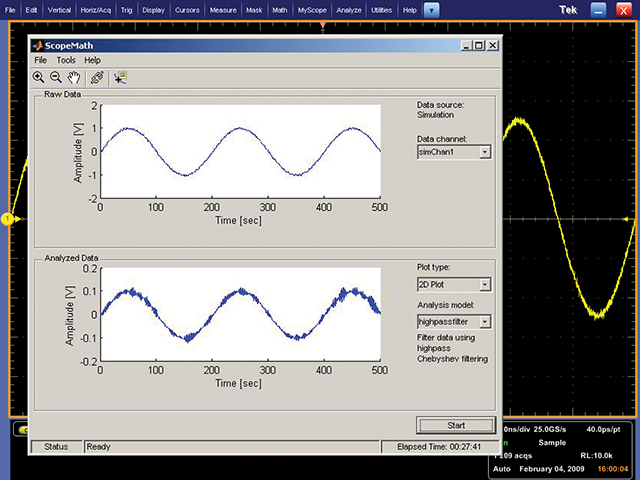
Task: Click the rotate 3D tool icon
Action: point(97,76)
